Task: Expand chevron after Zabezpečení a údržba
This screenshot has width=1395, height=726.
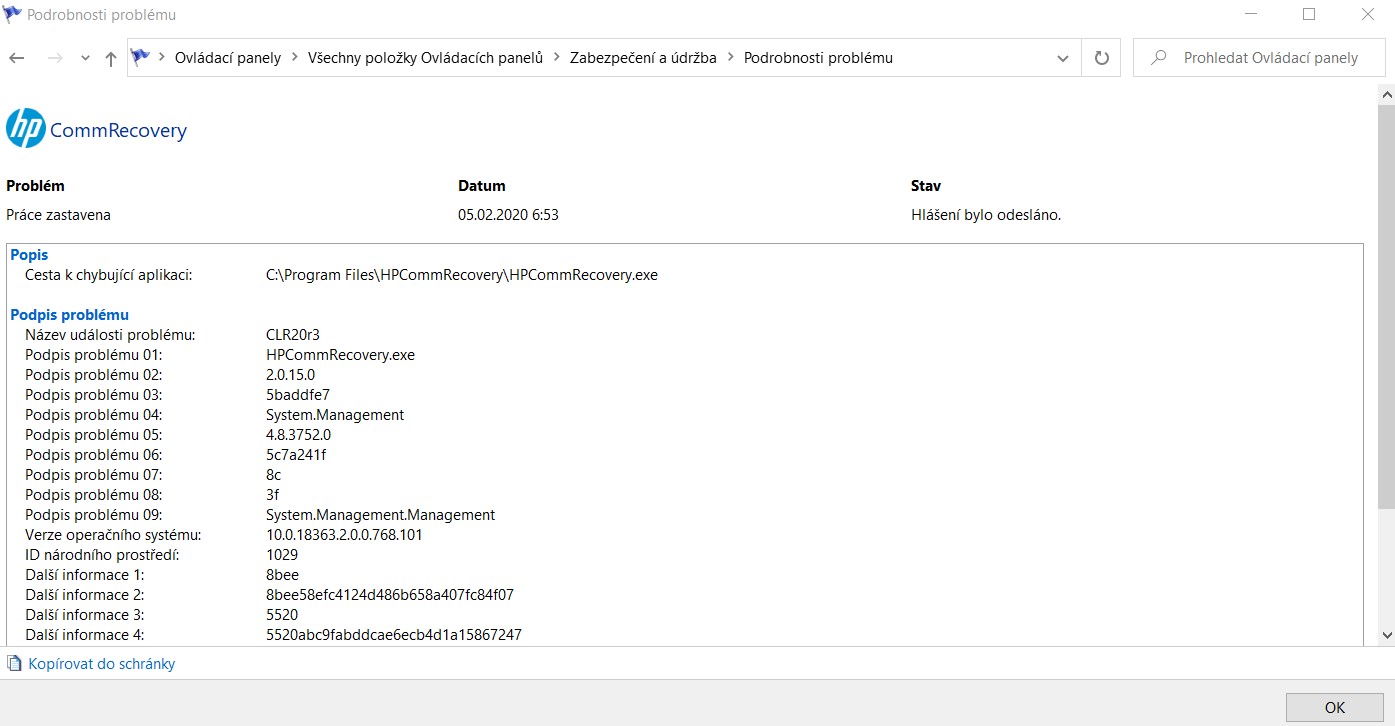Action: click(731, 57)
